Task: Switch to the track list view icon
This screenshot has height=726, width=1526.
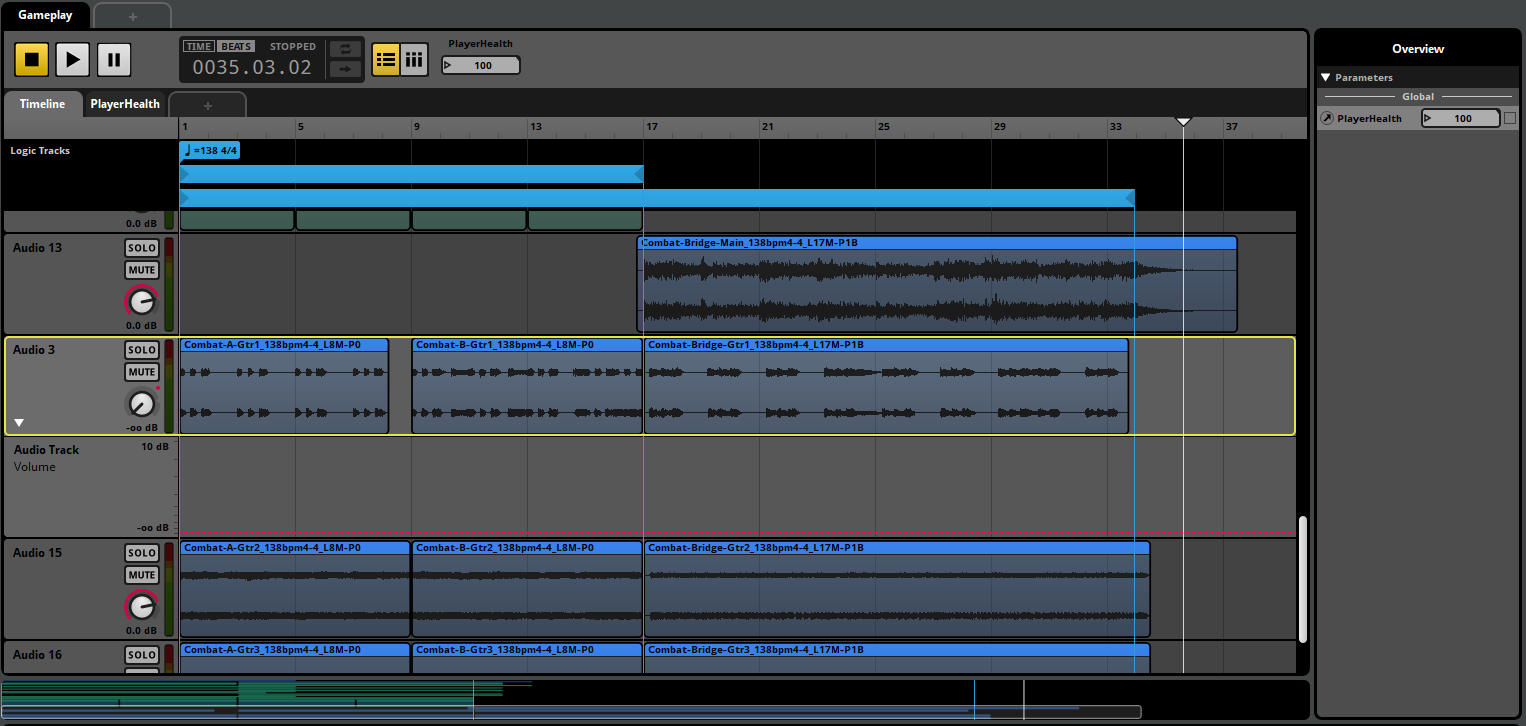Action: point(386,60)
